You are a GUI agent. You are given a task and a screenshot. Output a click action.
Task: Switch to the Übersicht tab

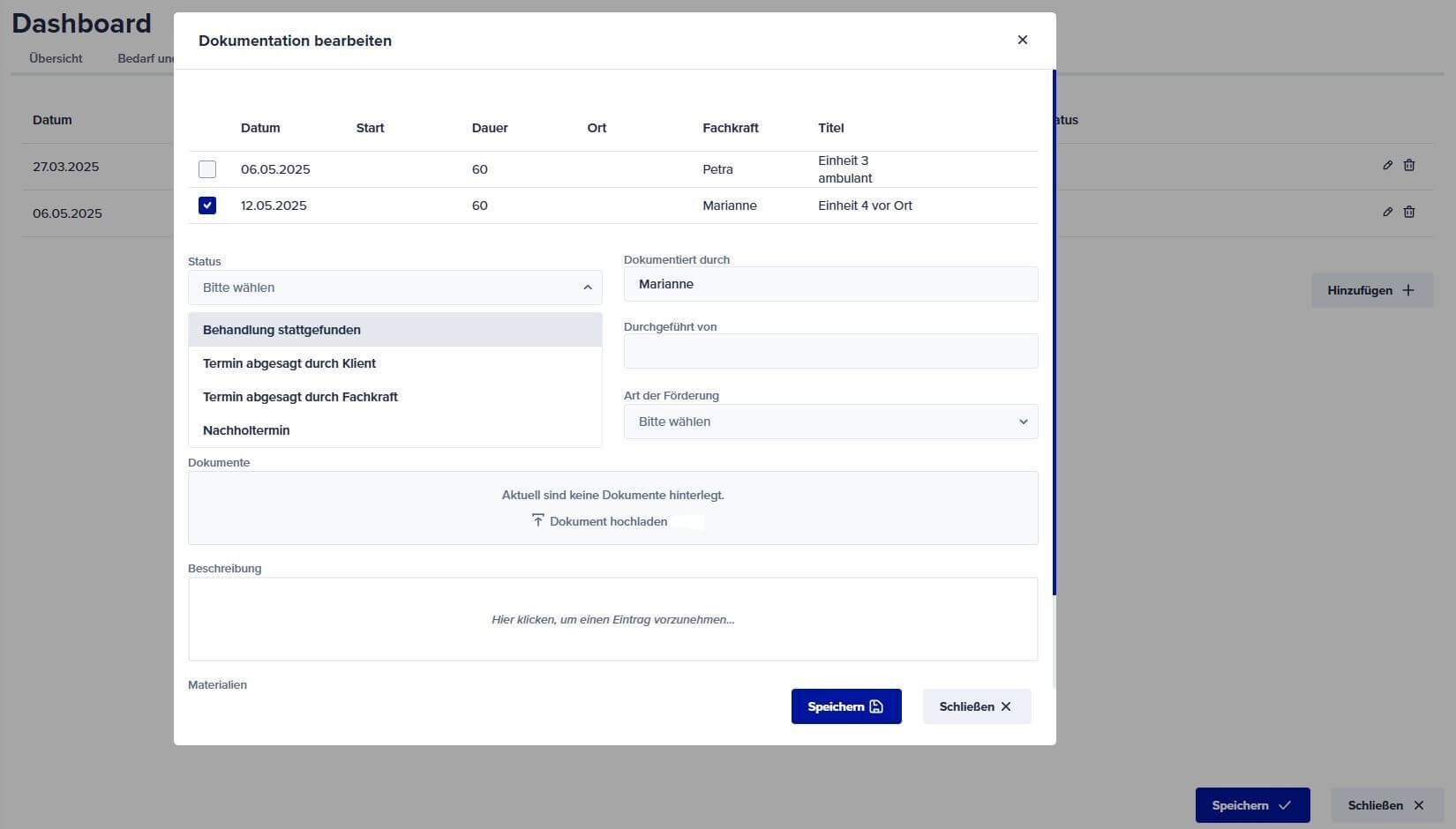pos(55,58)
